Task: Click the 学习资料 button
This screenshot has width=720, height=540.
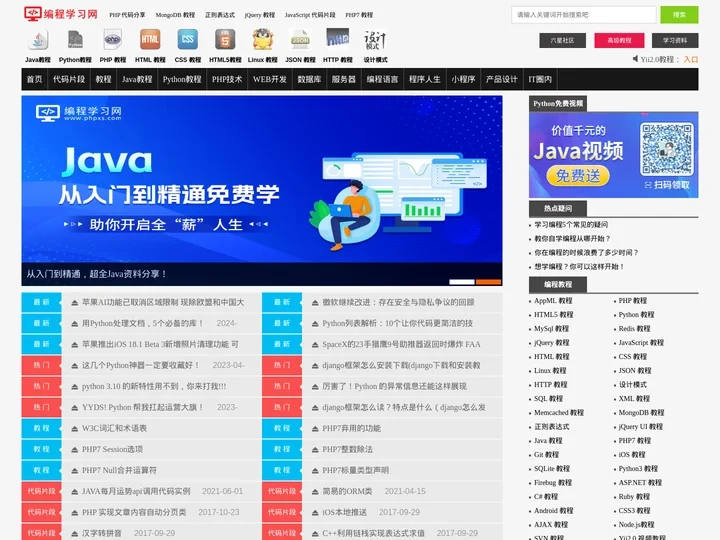Action: pyautogui.click(x=675, y=40)
